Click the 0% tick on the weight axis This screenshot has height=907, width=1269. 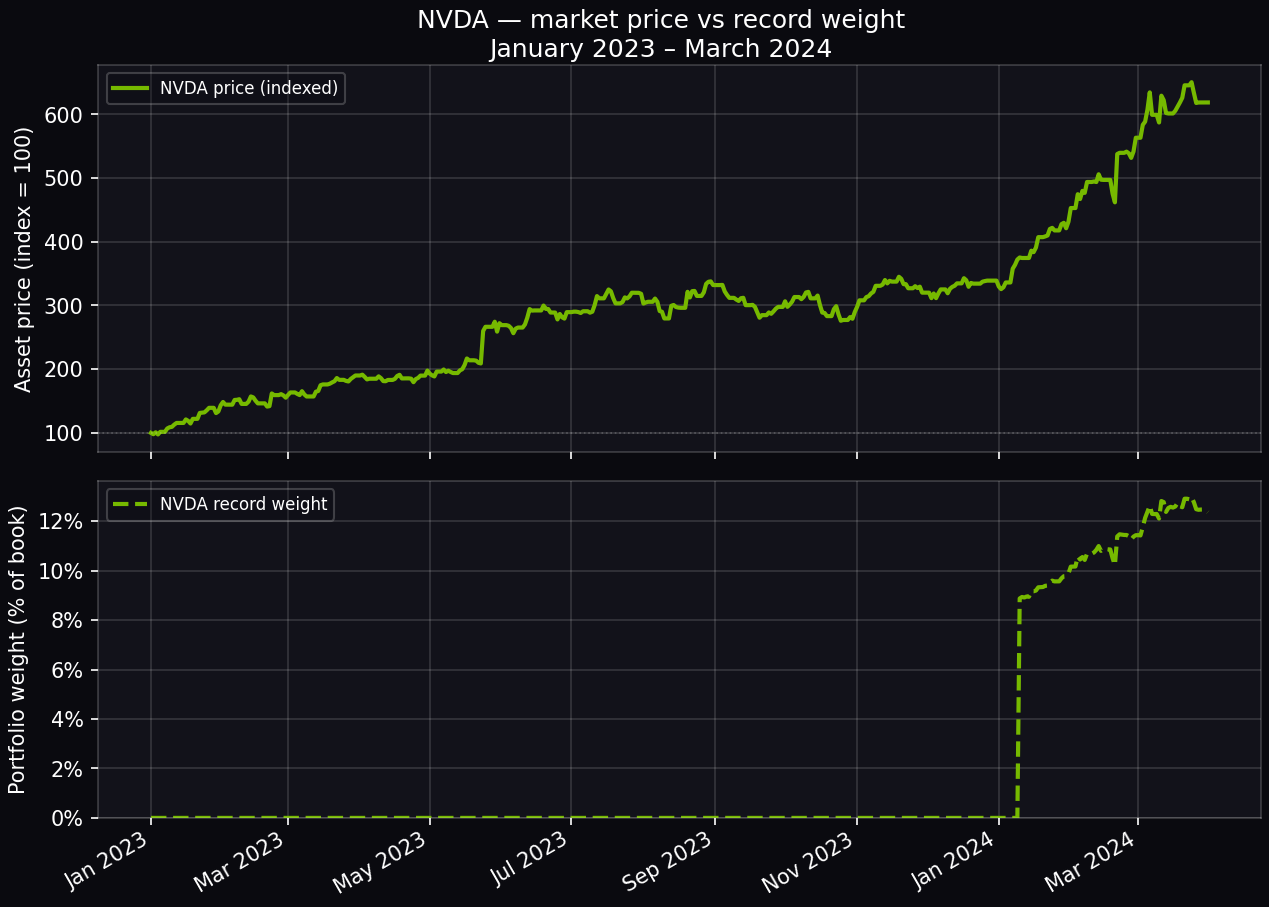(69, 818)
